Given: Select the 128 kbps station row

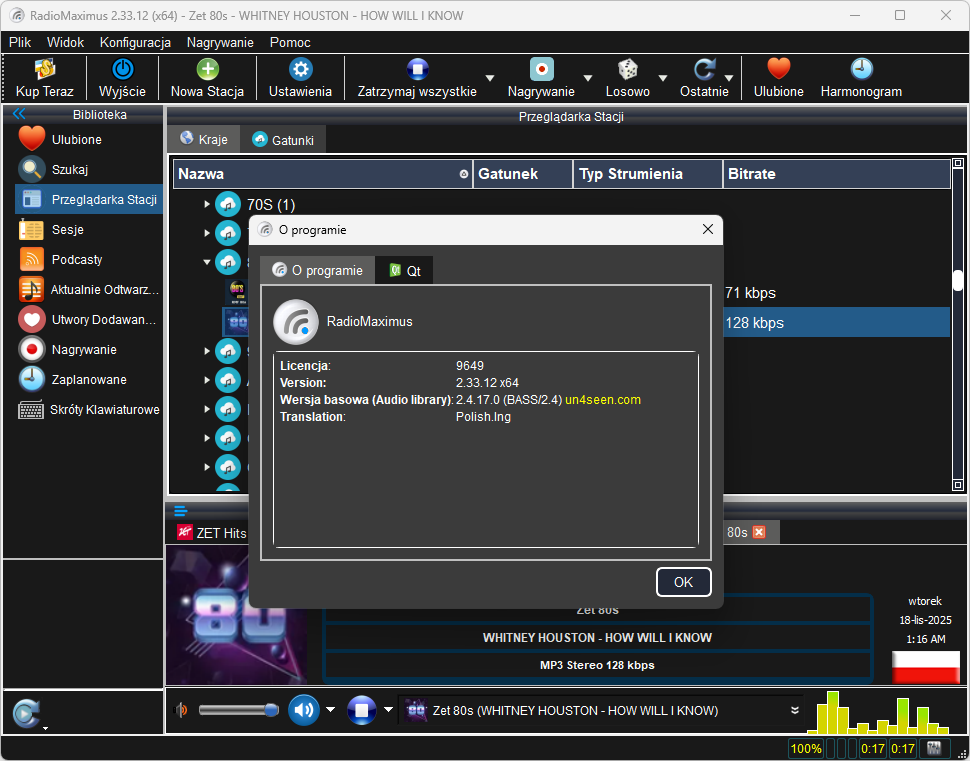Looking at the screenshot, I should tap(836, 322).
